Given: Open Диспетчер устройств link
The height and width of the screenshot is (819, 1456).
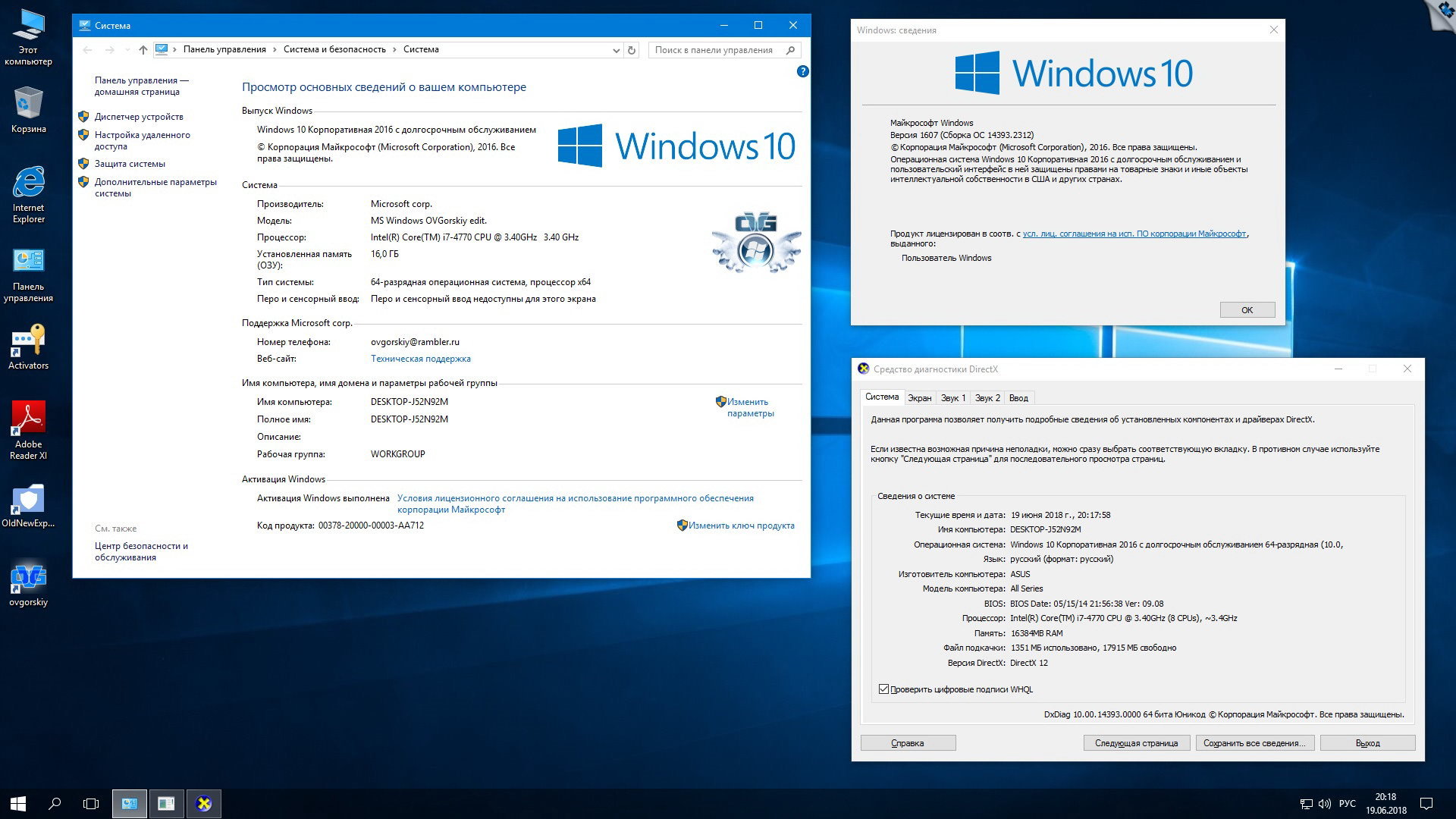Looking at the screenshot, I should coord(139,117).
